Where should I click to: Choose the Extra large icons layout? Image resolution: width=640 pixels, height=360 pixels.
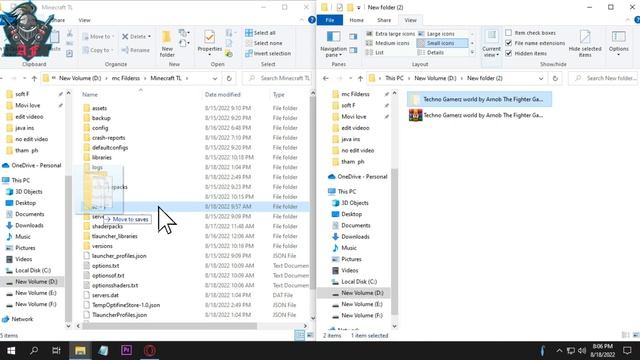(391, 34)
